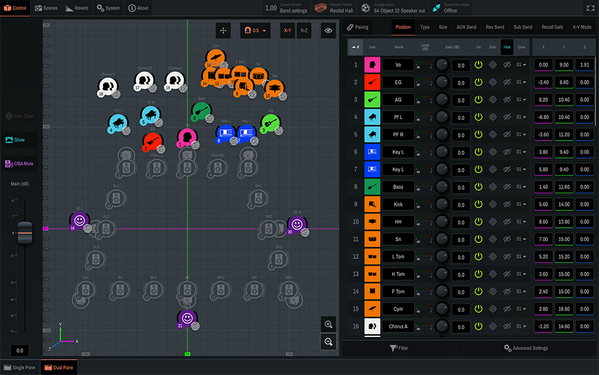
Task: Toggle the stage eye visibility button
Action: click(x=328, y=31)
